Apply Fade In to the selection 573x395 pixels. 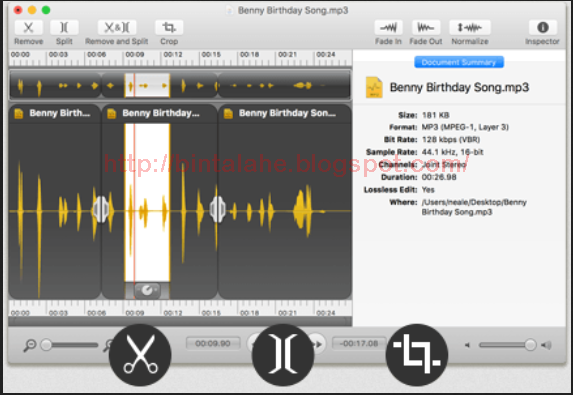[x=388, y=28]
